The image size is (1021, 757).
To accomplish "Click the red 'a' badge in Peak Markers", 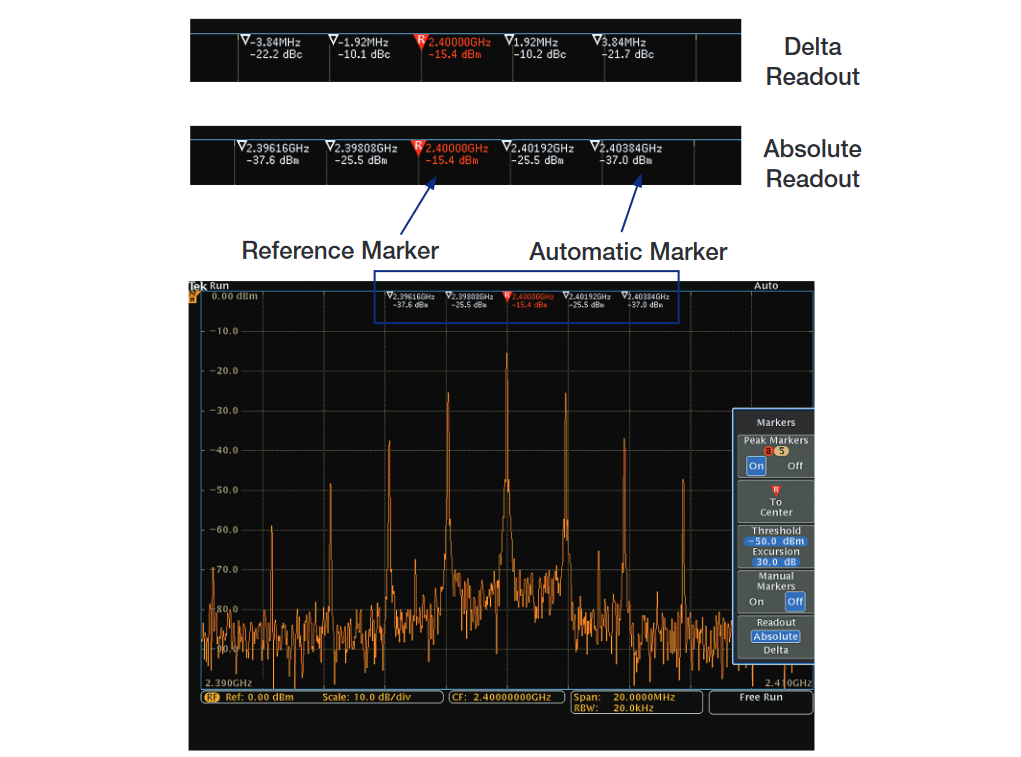I will point(767,450).
